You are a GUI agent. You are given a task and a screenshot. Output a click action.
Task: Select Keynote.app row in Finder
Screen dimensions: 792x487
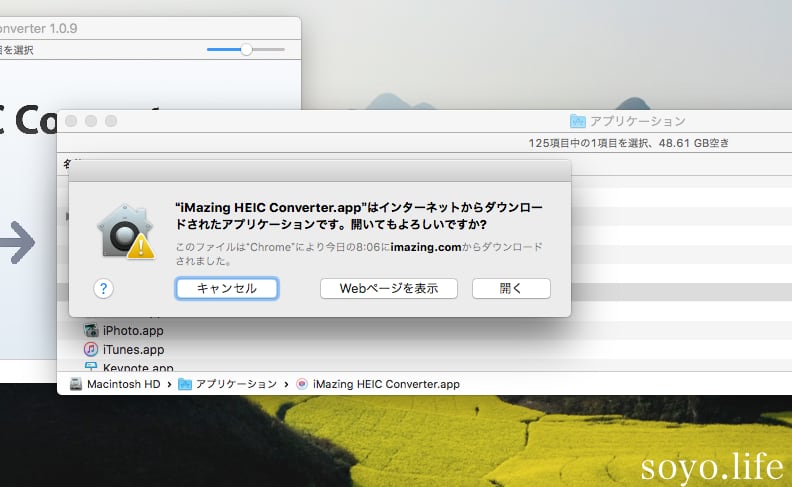click(138, 367)
